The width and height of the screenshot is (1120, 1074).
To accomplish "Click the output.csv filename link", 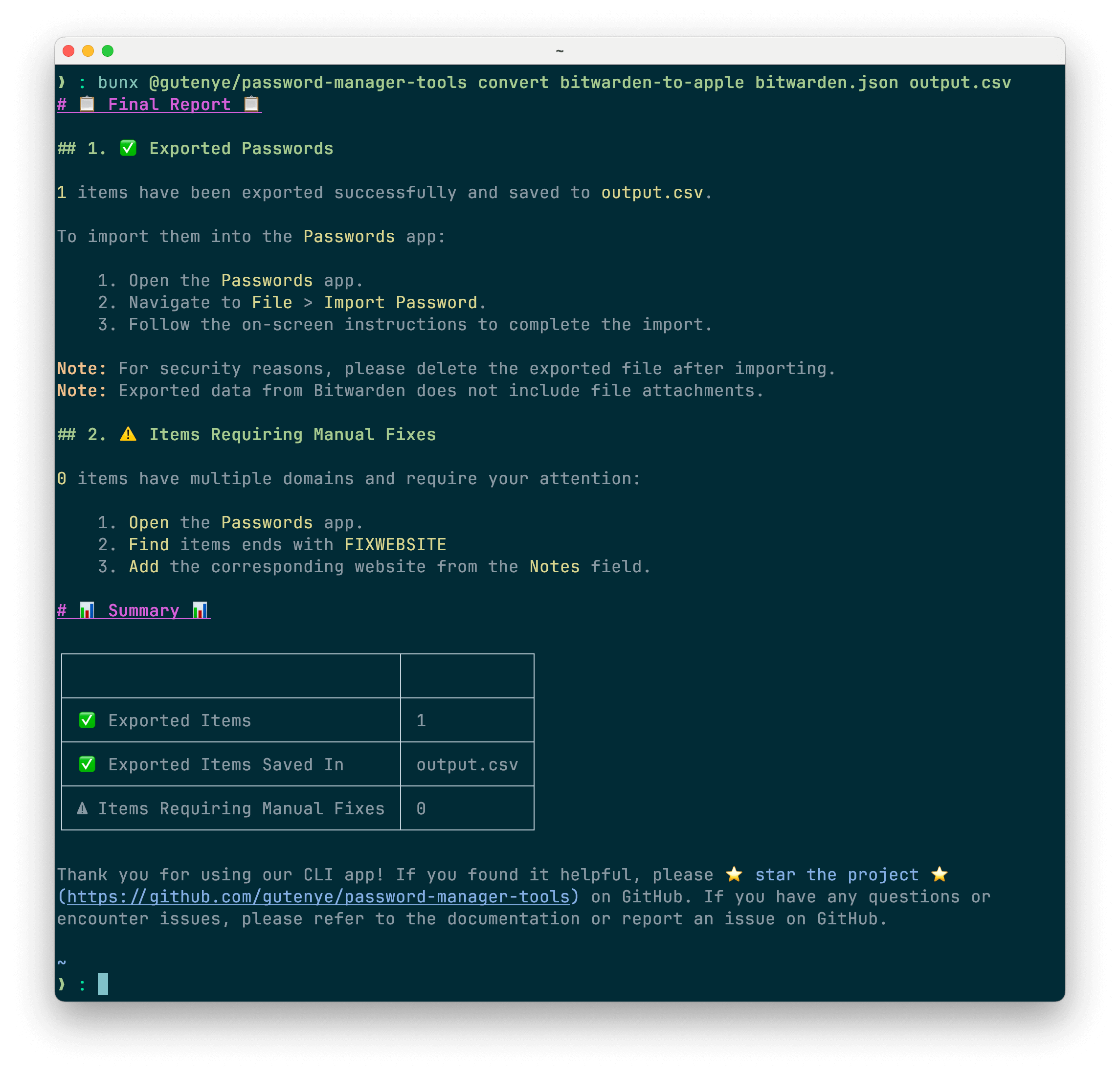I will coord(652,192).
